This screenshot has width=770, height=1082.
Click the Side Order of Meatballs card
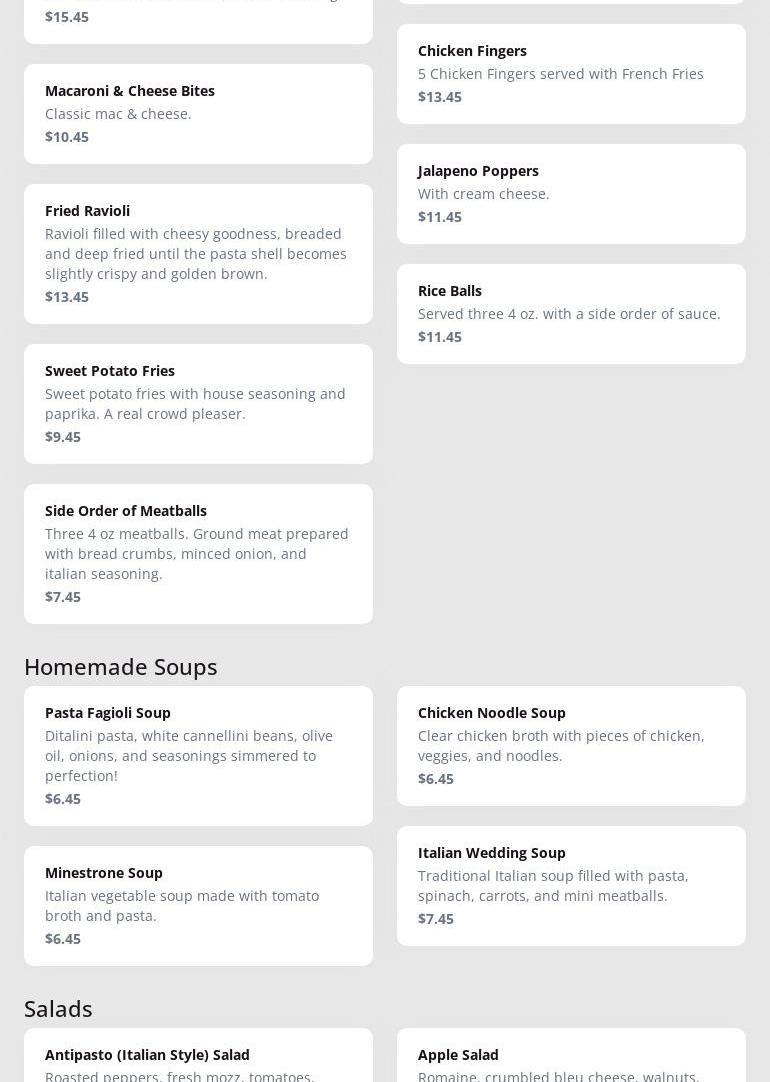(198, 553)
